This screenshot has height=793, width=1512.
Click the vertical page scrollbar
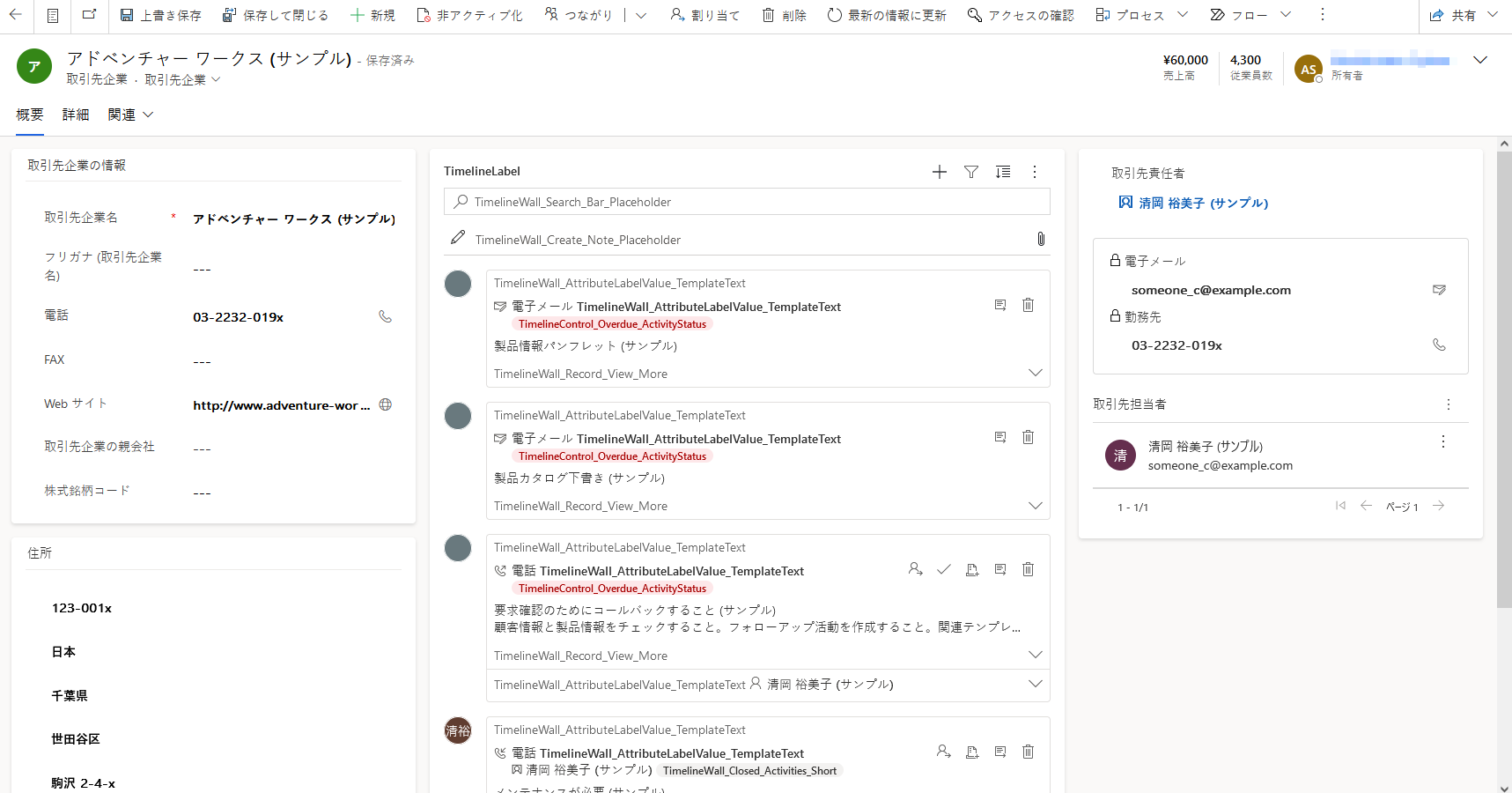coord(1504,379)
